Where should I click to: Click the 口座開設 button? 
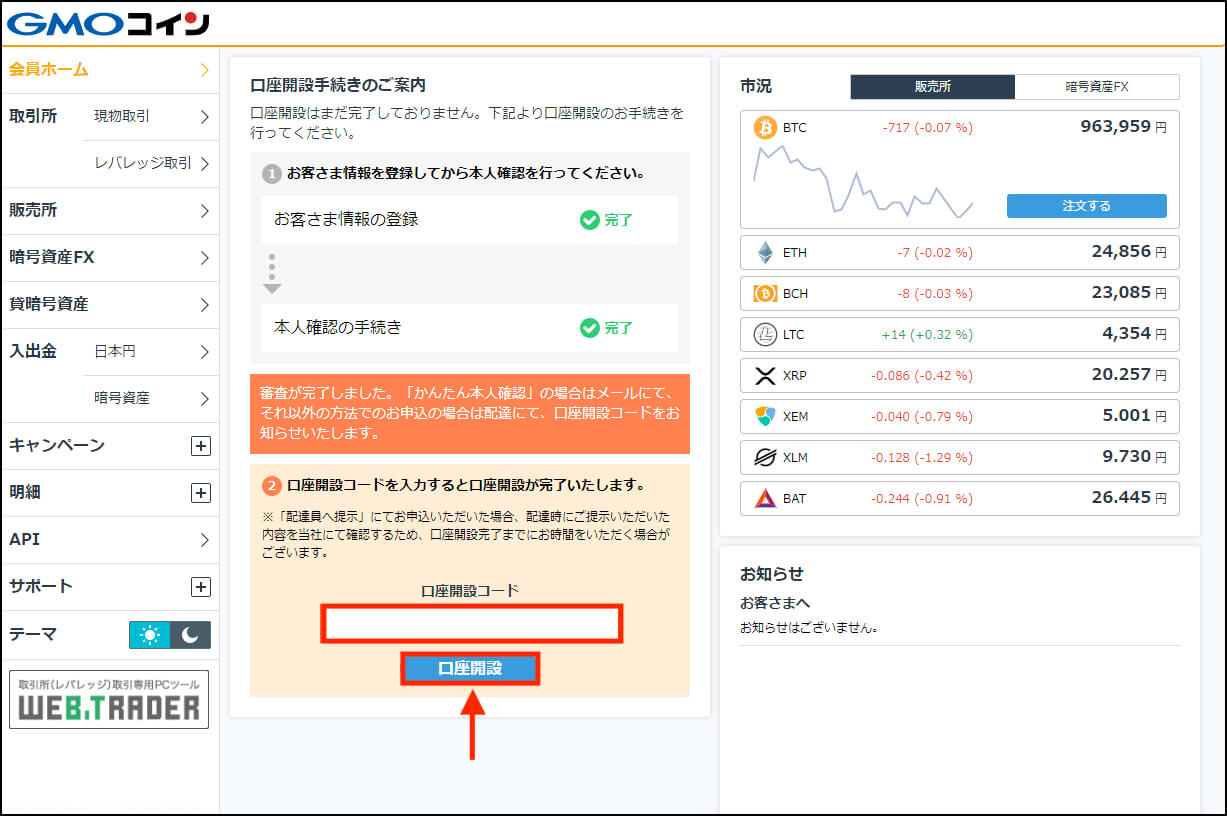(x=470, y=669)
